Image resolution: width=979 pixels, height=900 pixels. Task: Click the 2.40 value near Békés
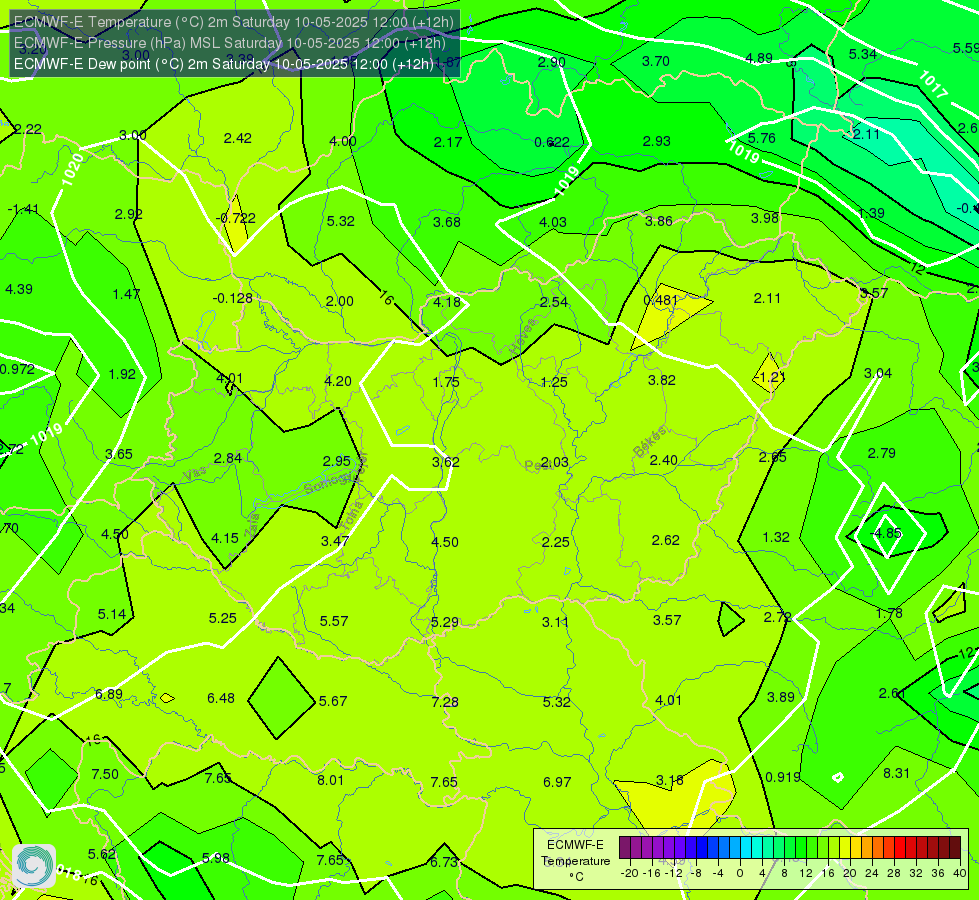[664, 460]
